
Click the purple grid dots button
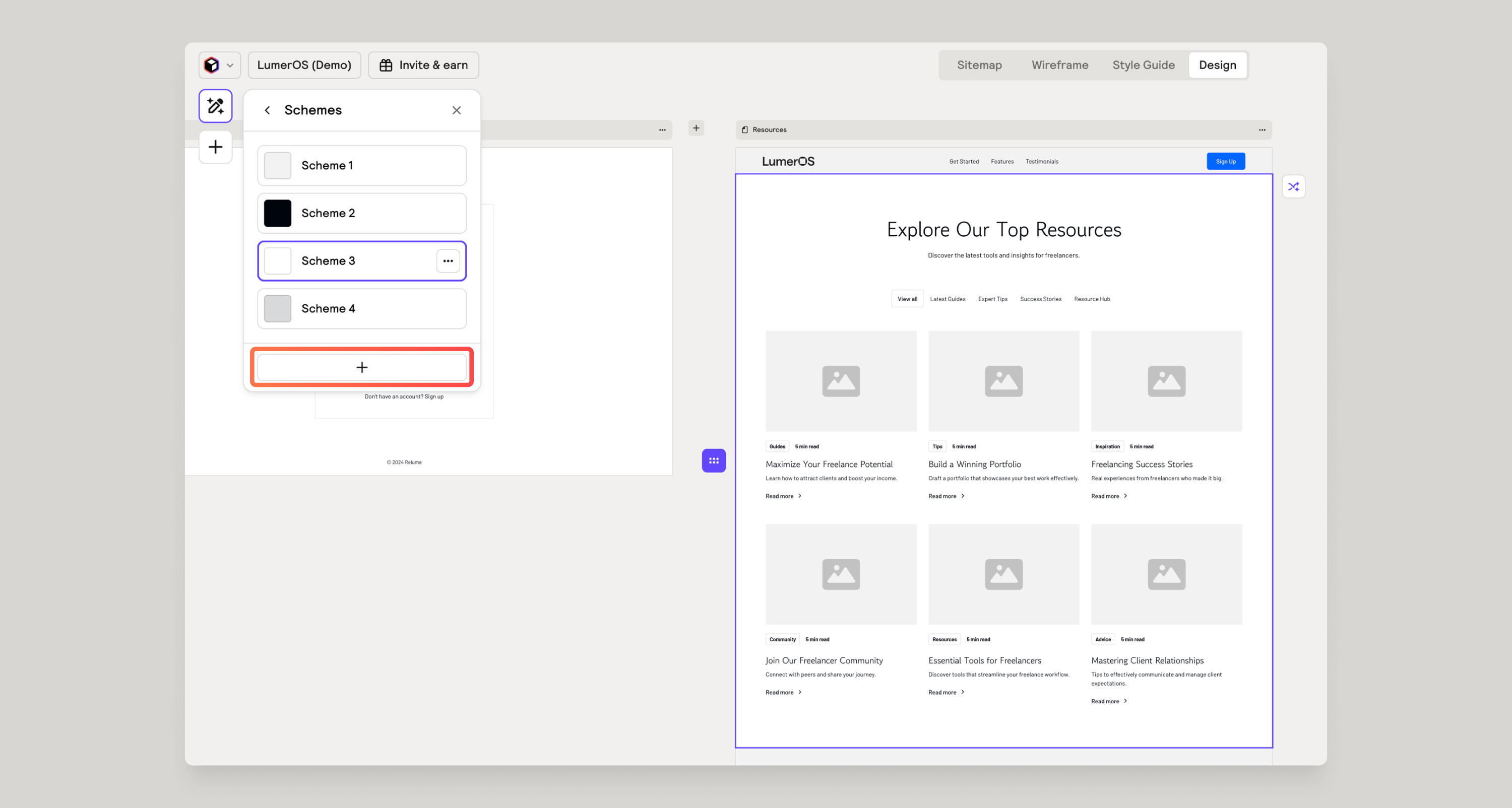714,460
